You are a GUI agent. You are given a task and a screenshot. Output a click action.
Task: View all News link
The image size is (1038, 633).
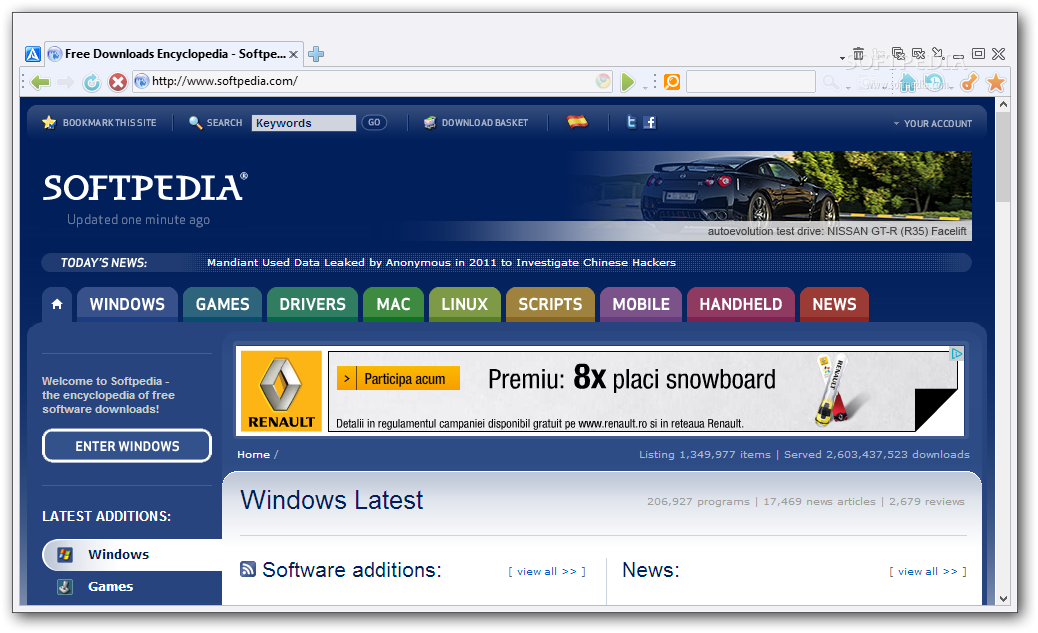[x=927, y=571]
